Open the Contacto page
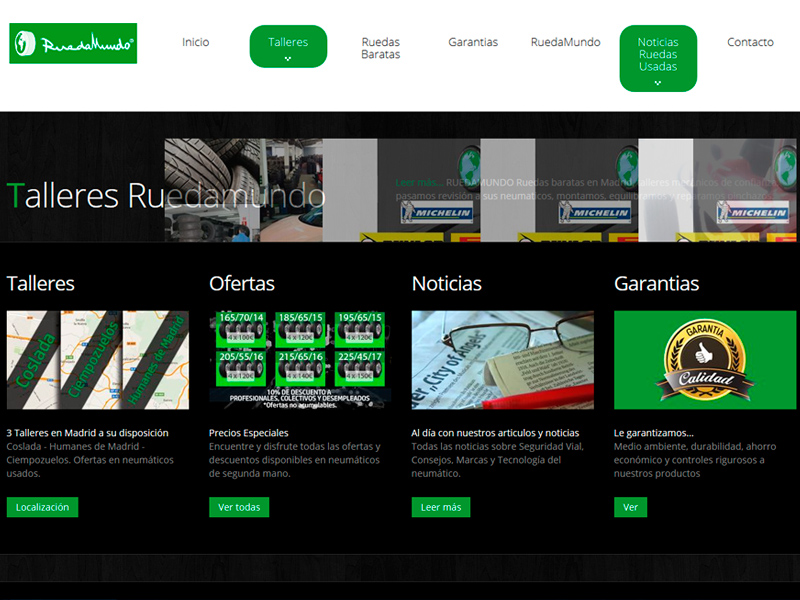 (750, 42)
